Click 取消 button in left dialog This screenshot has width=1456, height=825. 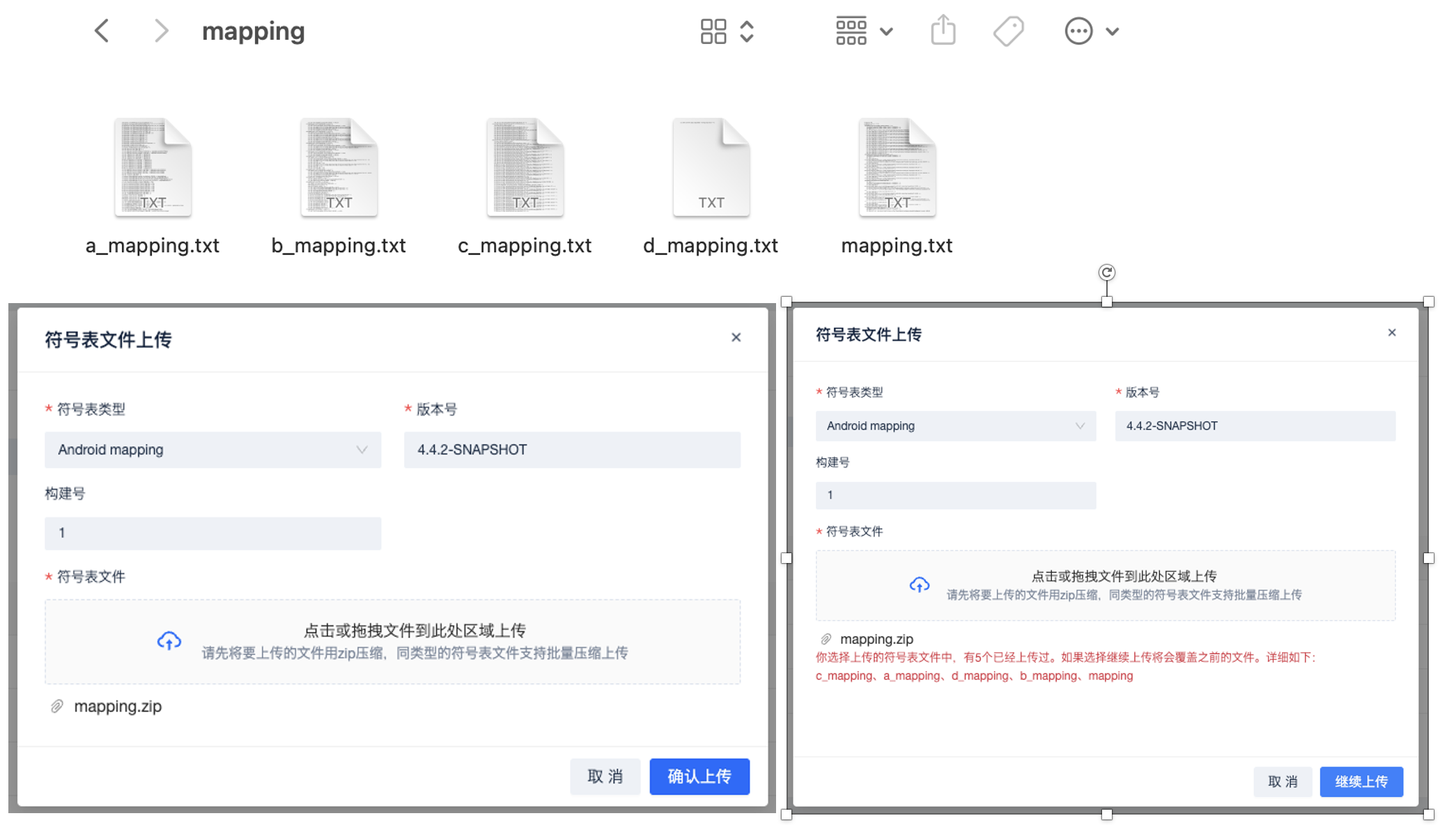(605, 776)
